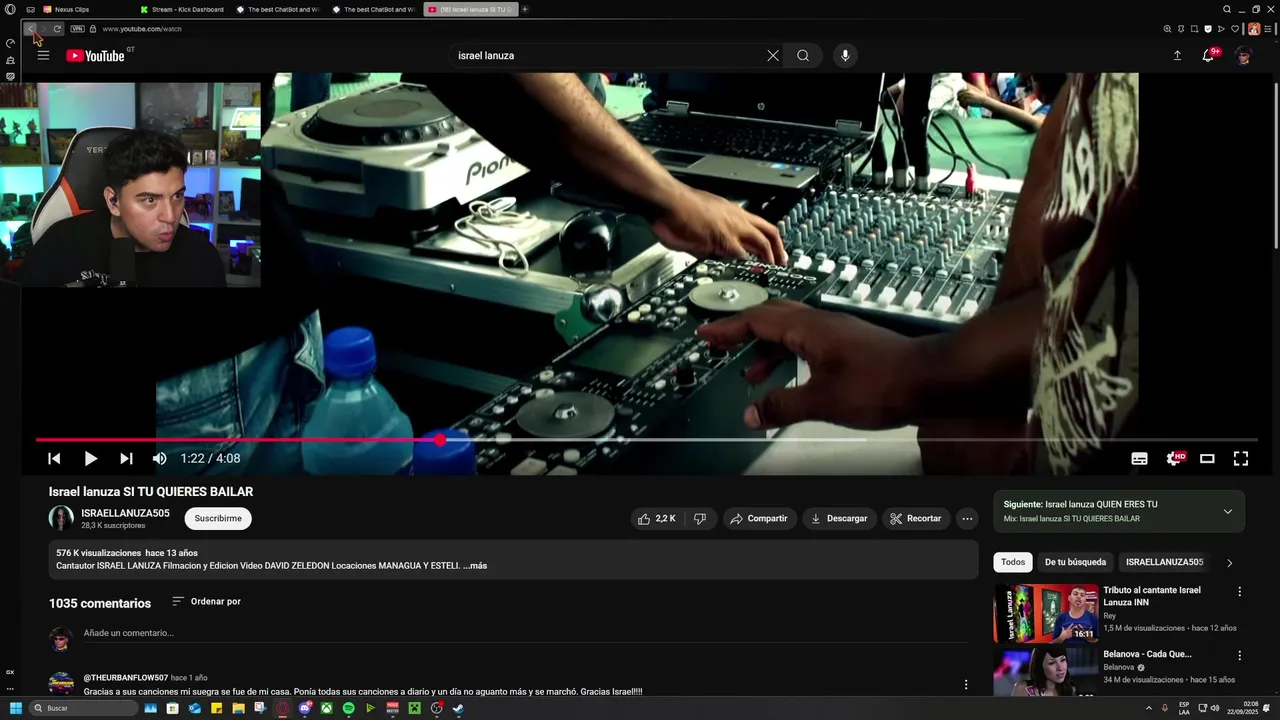
Task: Open the browser heart favorites icon
Action: tap(1235, 29)
